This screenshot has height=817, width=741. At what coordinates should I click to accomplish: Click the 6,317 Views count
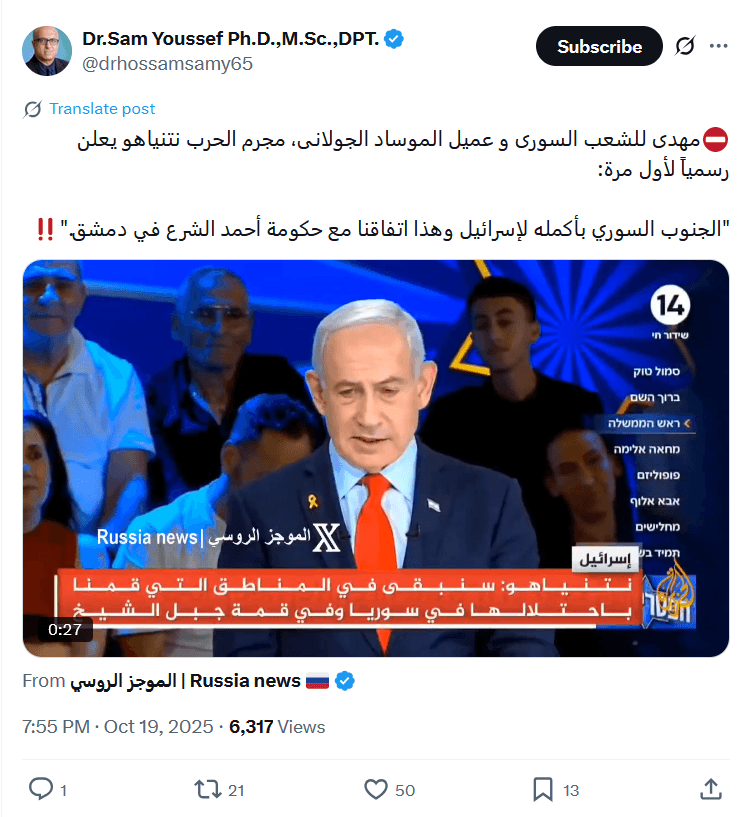click(x=277, y=727)
